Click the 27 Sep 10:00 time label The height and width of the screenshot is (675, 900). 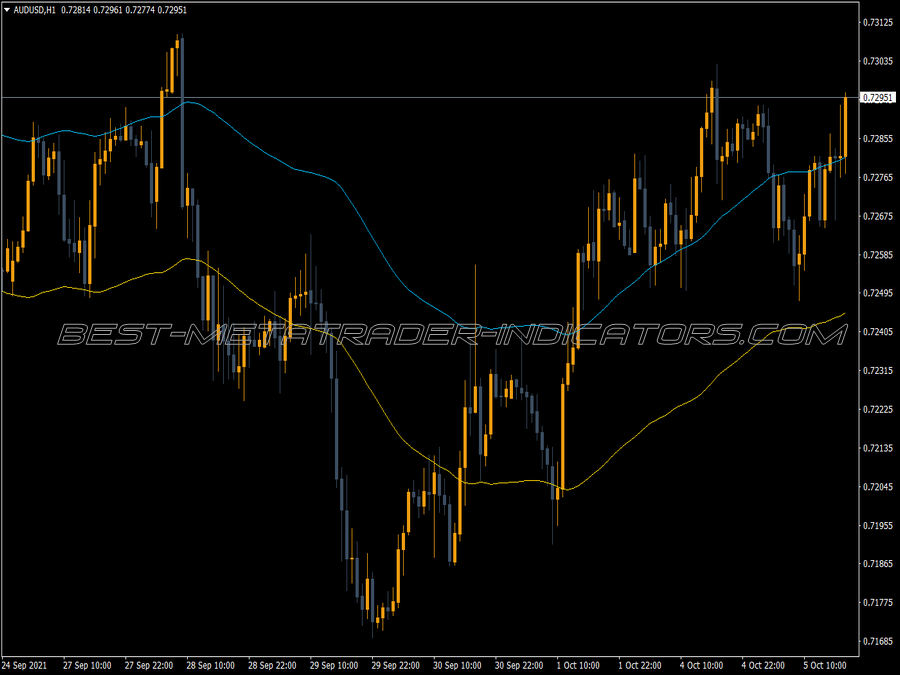87,666
